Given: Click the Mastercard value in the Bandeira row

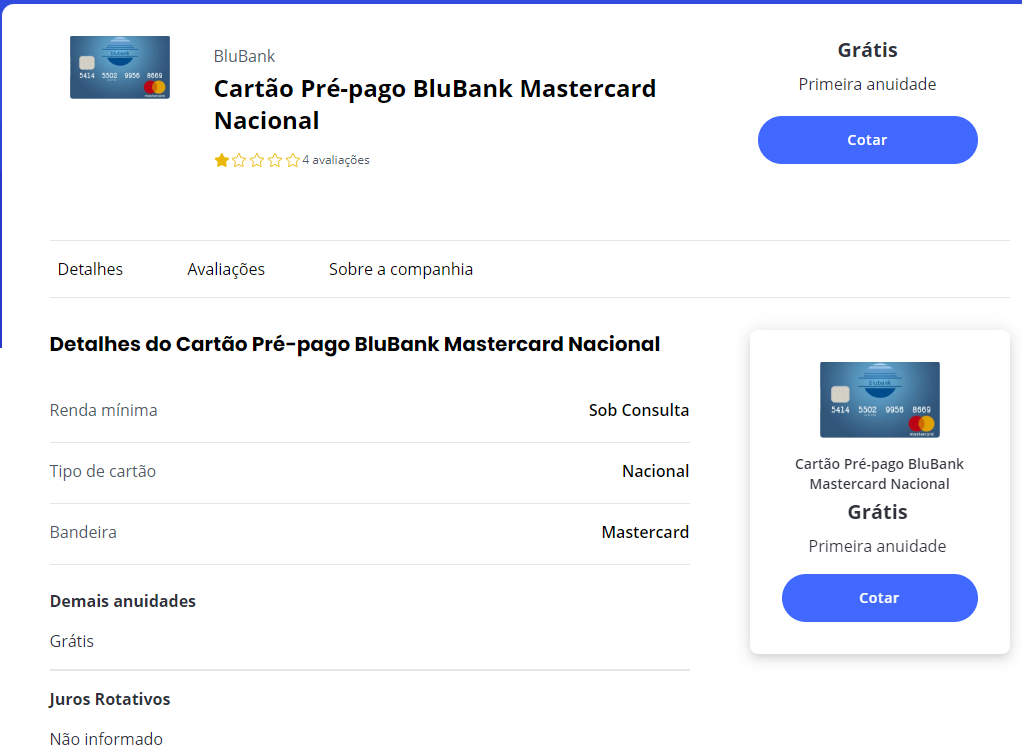Looking at the screenshot, I should click(x=645, y=532).
